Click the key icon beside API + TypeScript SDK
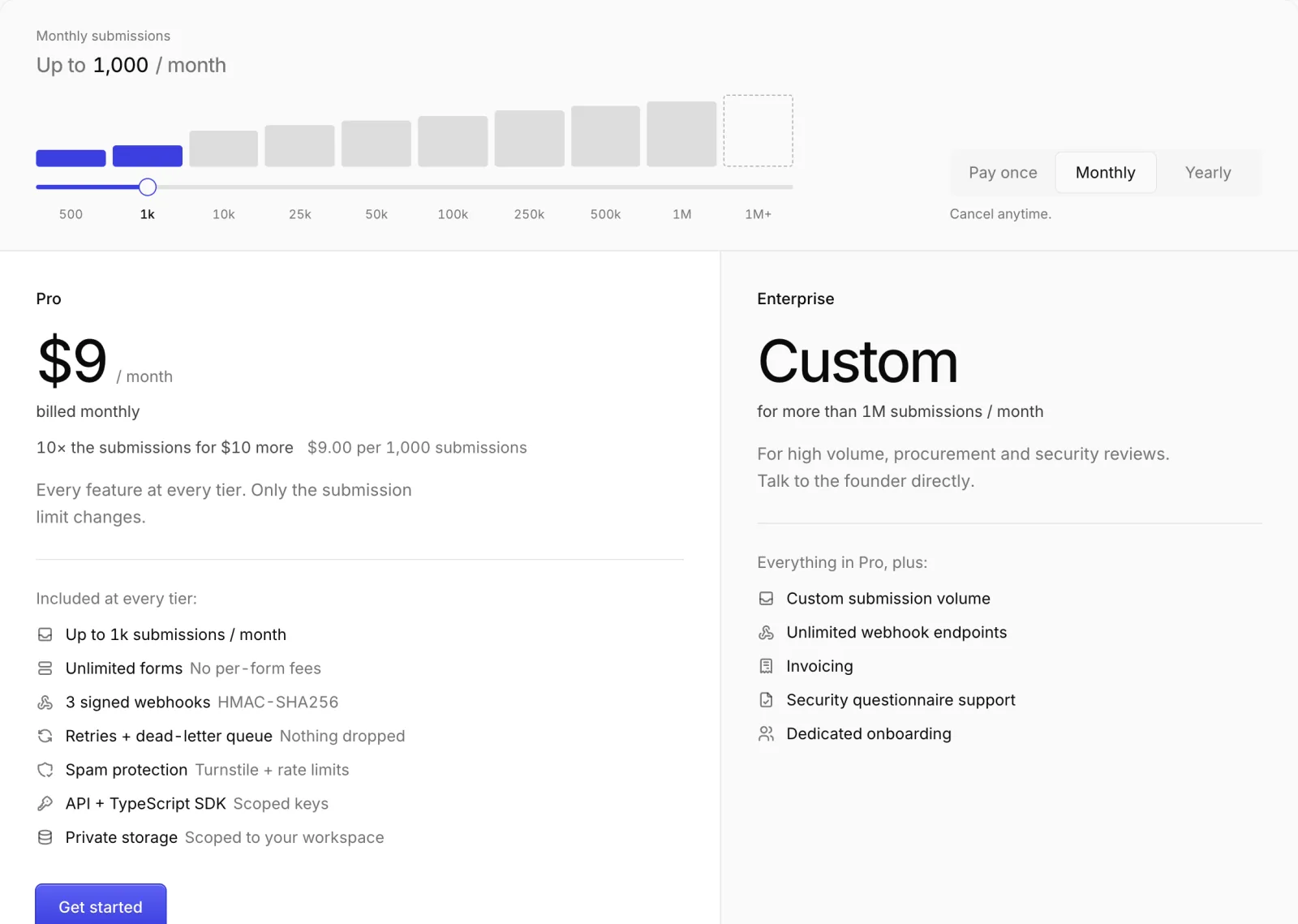Viewport: 1298px width, 924px height. pos(45,804)
